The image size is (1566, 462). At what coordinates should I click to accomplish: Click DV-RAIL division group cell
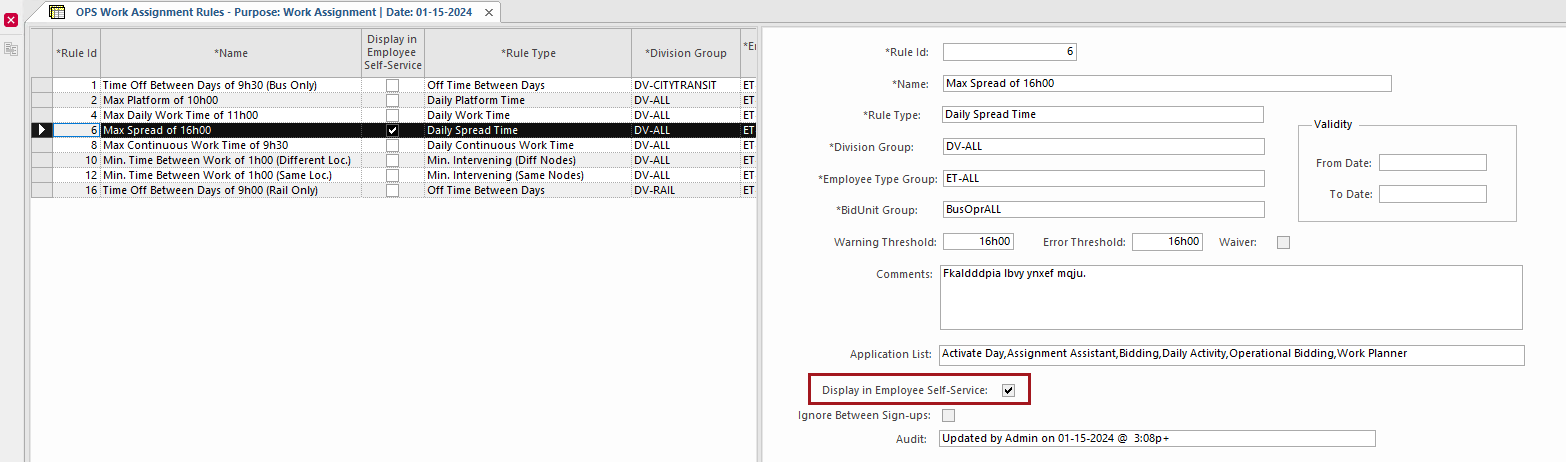[x=686, y=190]
